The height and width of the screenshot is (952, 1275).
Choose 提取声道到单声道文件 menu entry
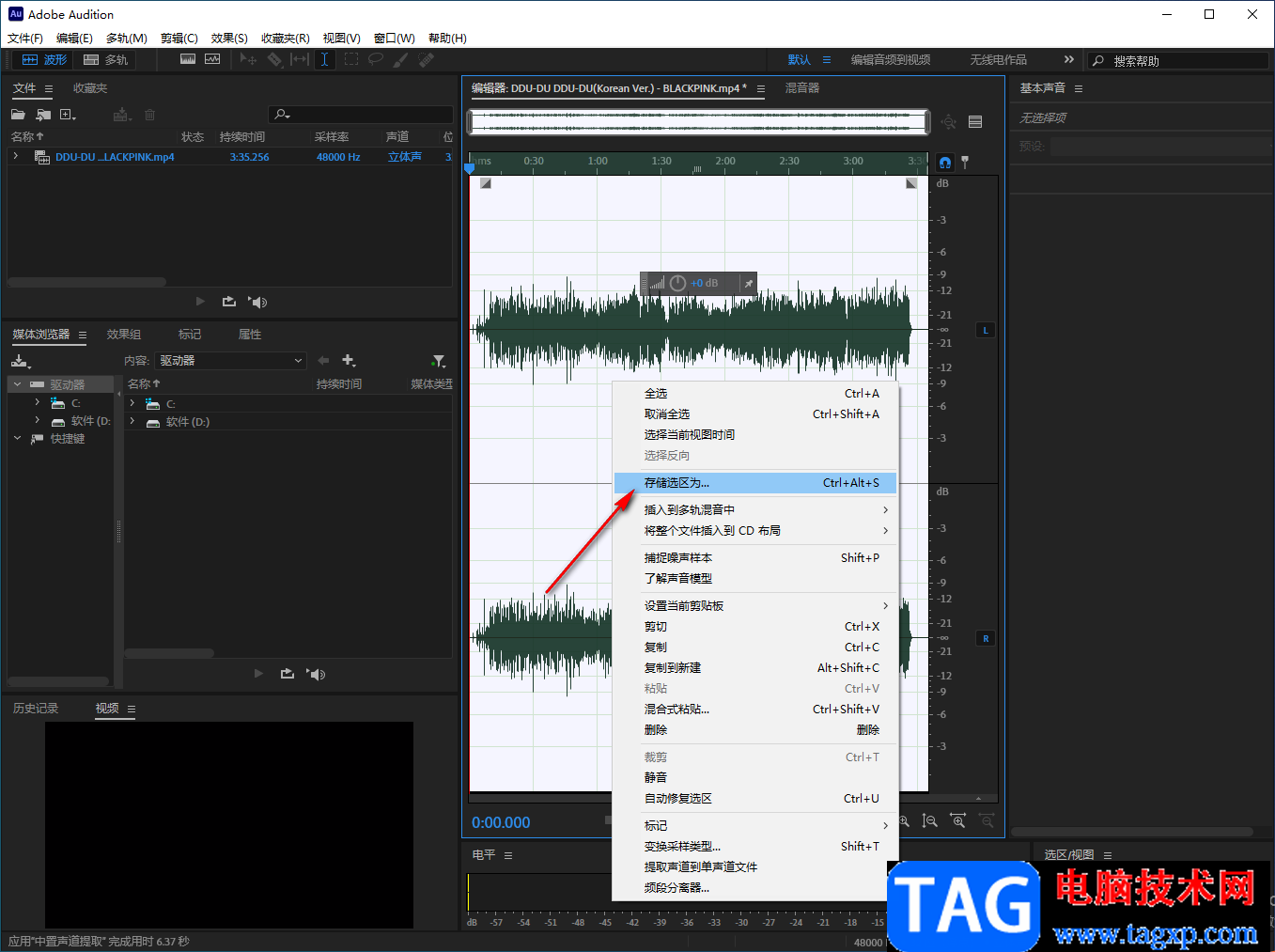755,867
